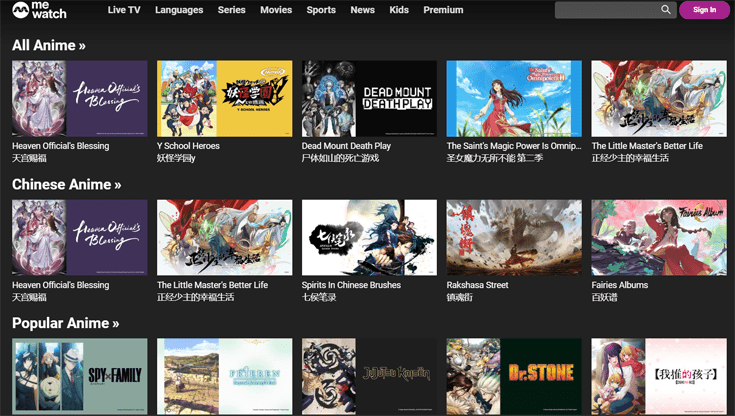Open the Dr. Stone thumbnail
Viewport: 735px width, 416px height.
click(514, 376)
